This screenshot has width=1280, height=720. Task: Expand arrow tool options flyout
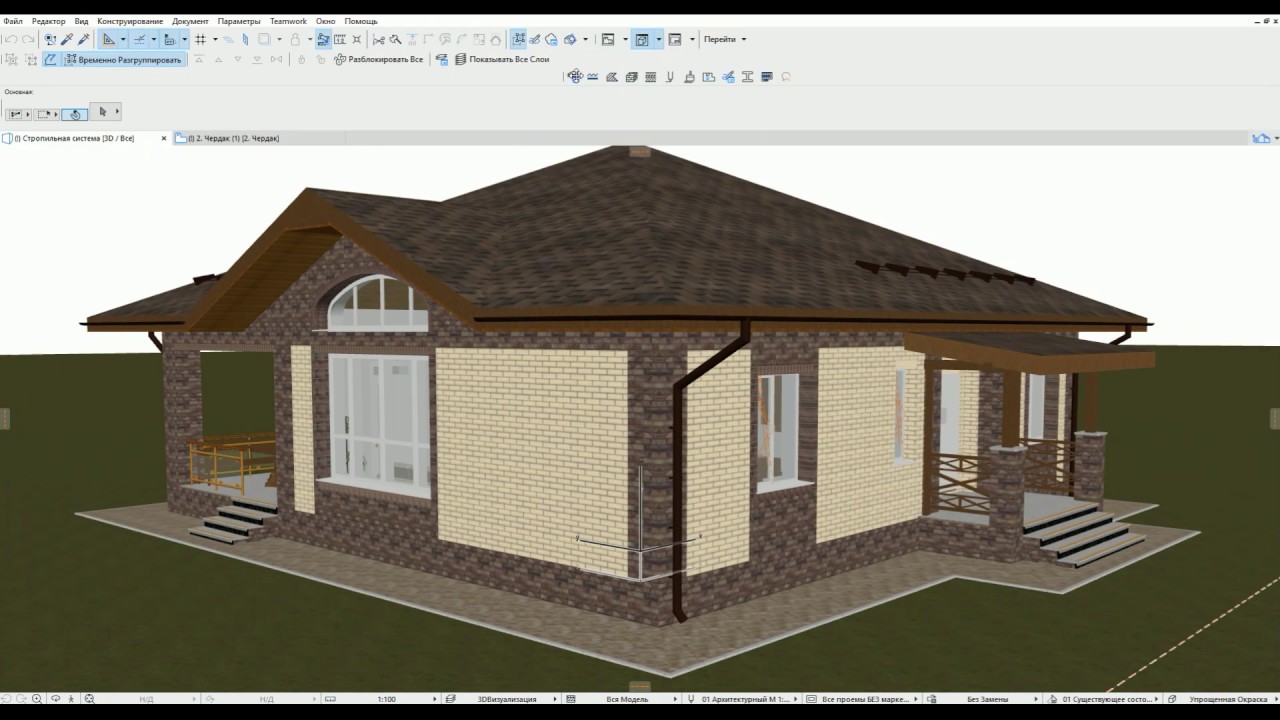117,112
